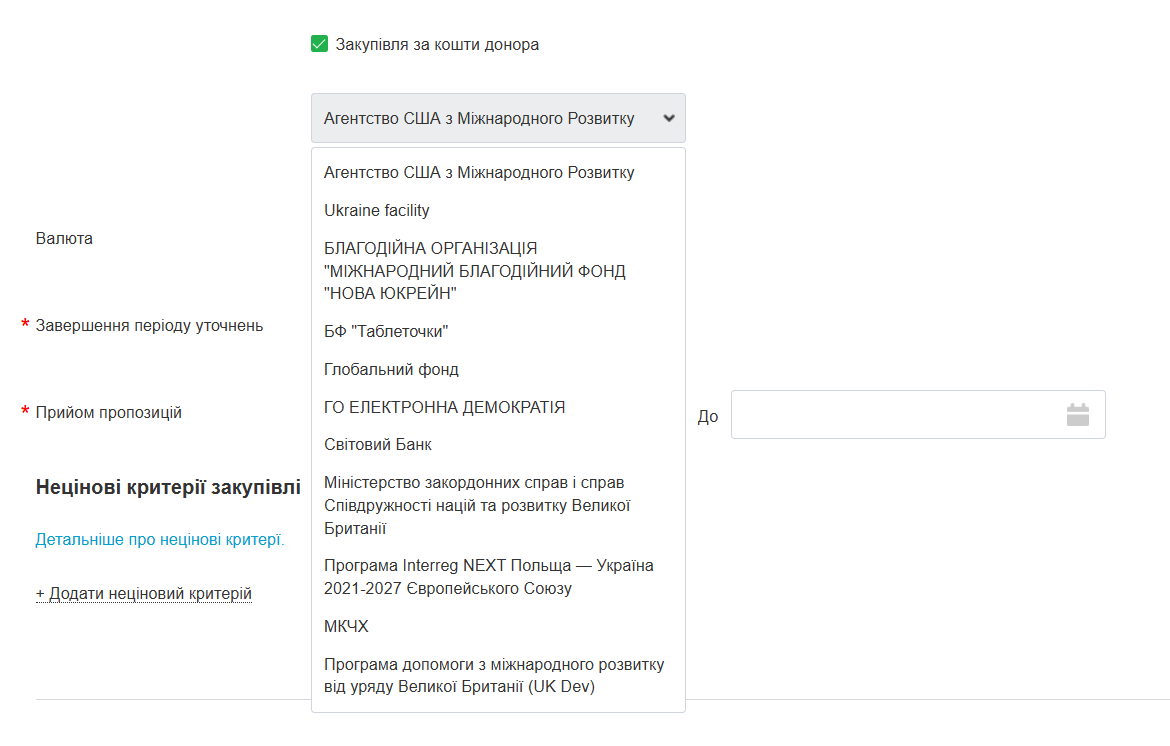Click '+ Додати неціновий критерій' link
The width and height of the screenshot is (1170, 746).
coord(143,594)
